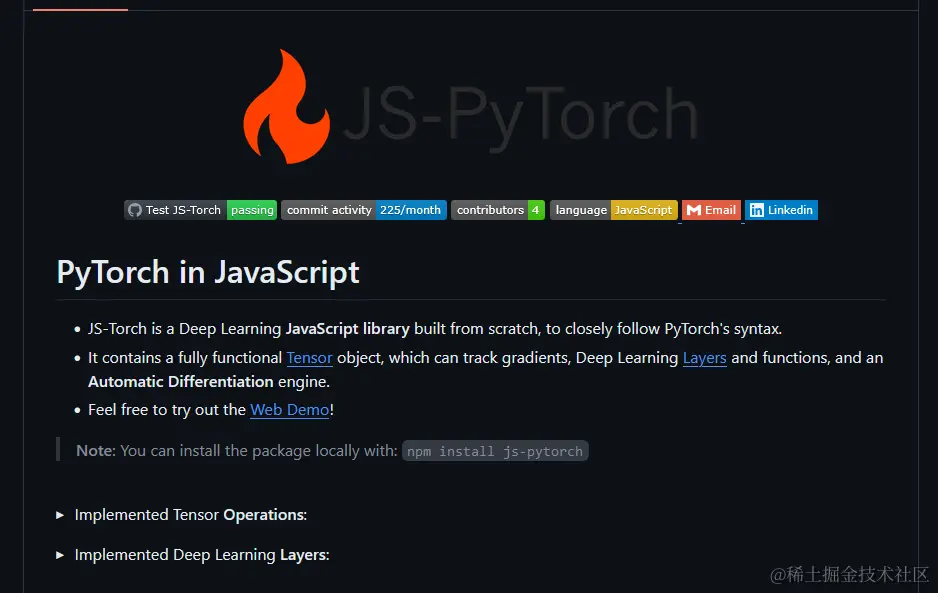Click the npm install js-pytorch code snippet

click(x=495, y=451)
